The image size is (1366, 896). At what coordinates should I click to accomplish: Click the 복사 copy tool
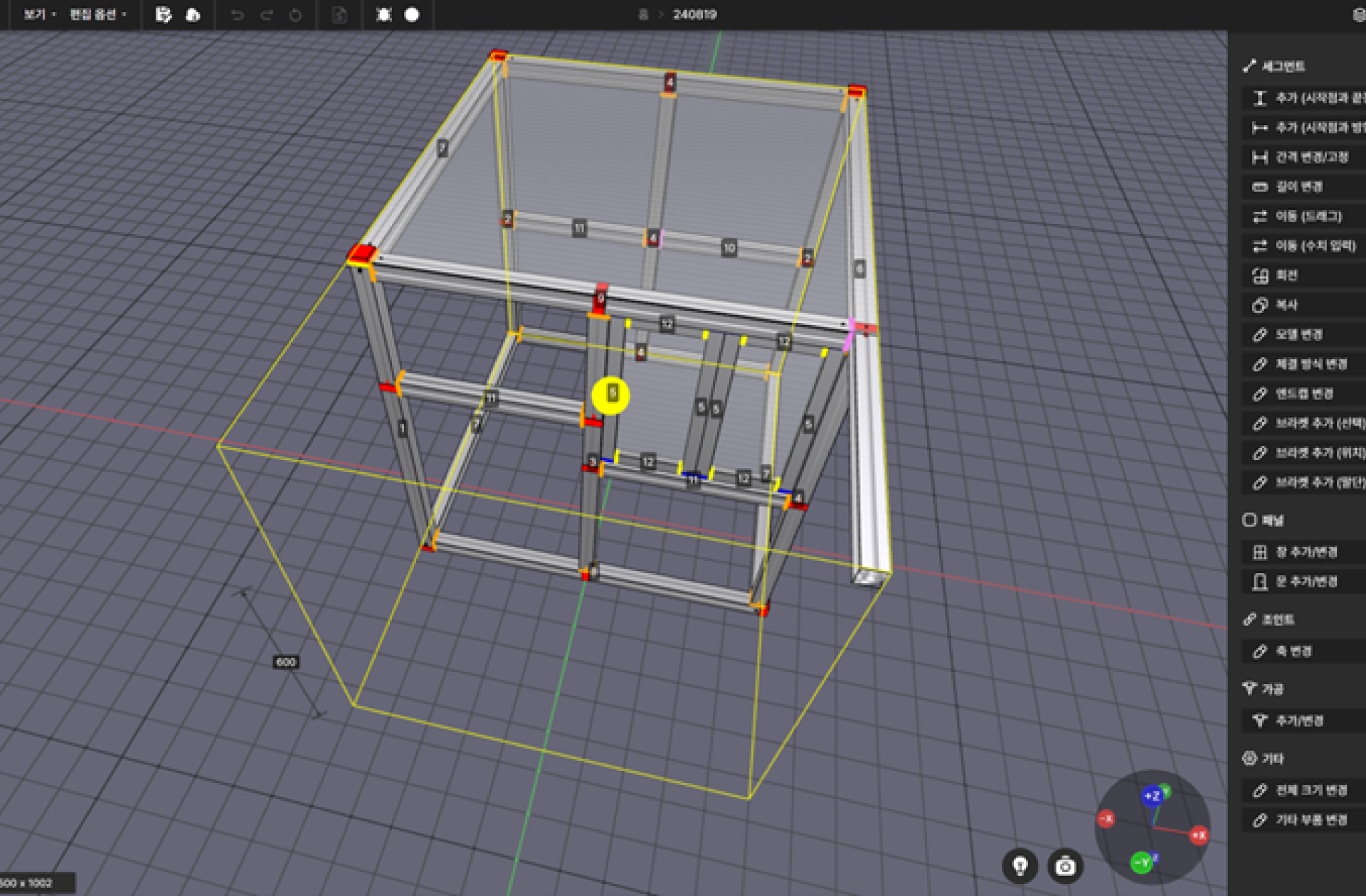pos(1286,305)
